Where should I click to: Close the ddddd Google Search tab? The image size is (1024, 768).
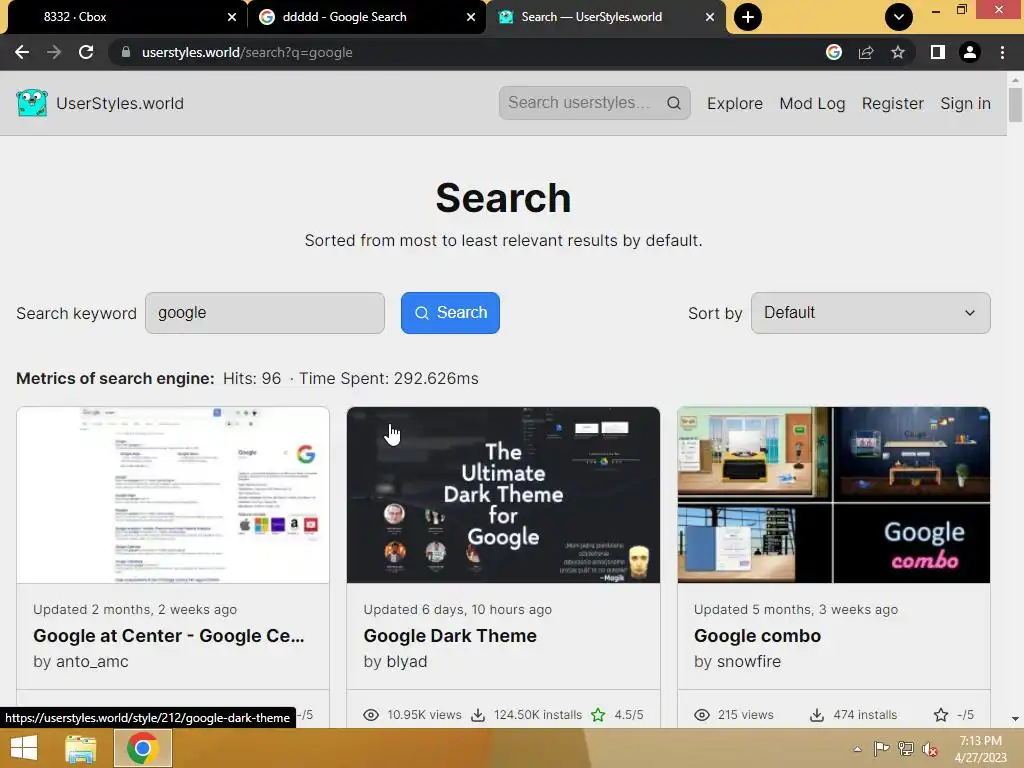pos(471,17)
